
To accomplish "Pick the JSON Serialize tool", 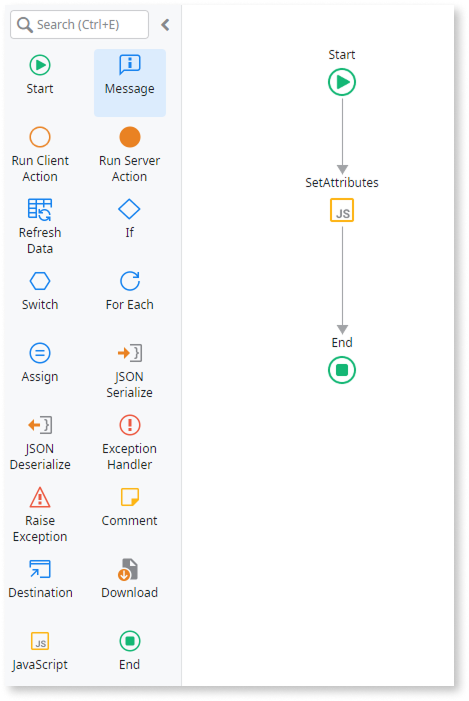I will pyautogui.click(x=130, y=371).
